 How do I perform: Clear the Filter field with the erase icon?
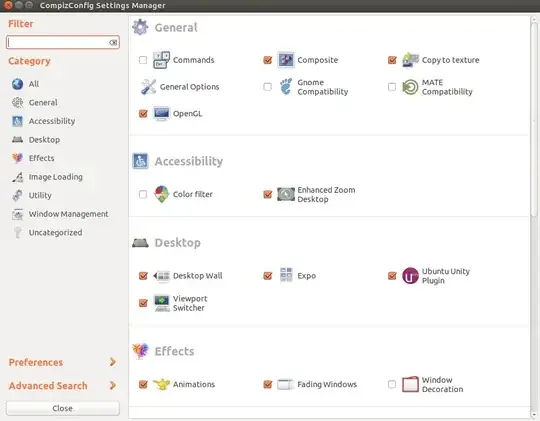pyautogui.click(x=113, y=42)
